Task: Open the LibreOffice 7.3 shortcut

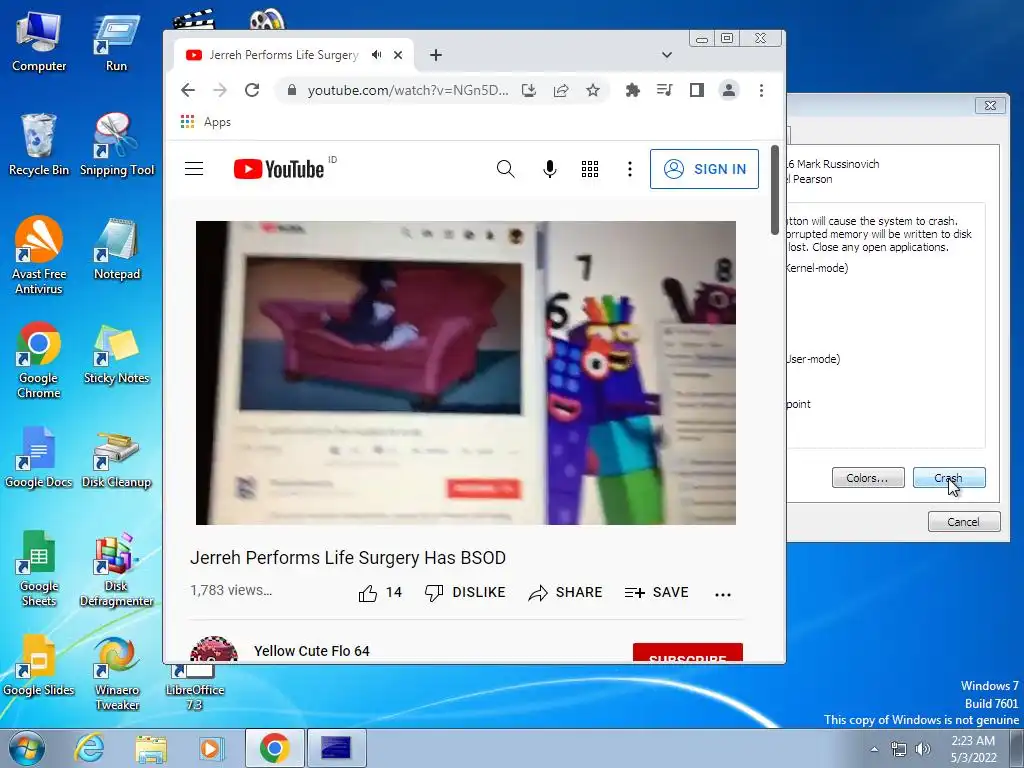Action: tap(195, 687)
